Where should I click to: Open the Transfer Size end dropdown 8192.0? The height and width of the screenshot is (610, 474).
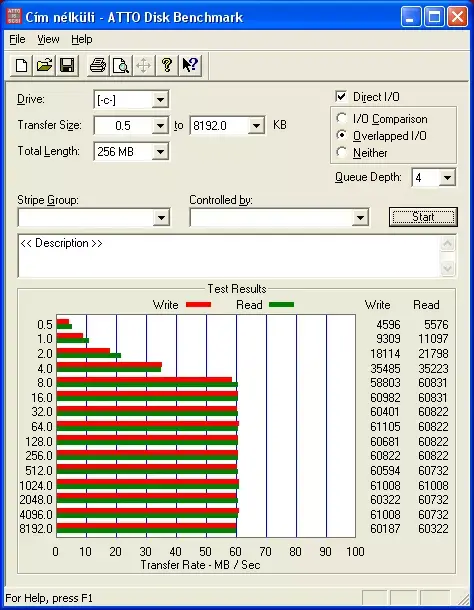(256, 126)
